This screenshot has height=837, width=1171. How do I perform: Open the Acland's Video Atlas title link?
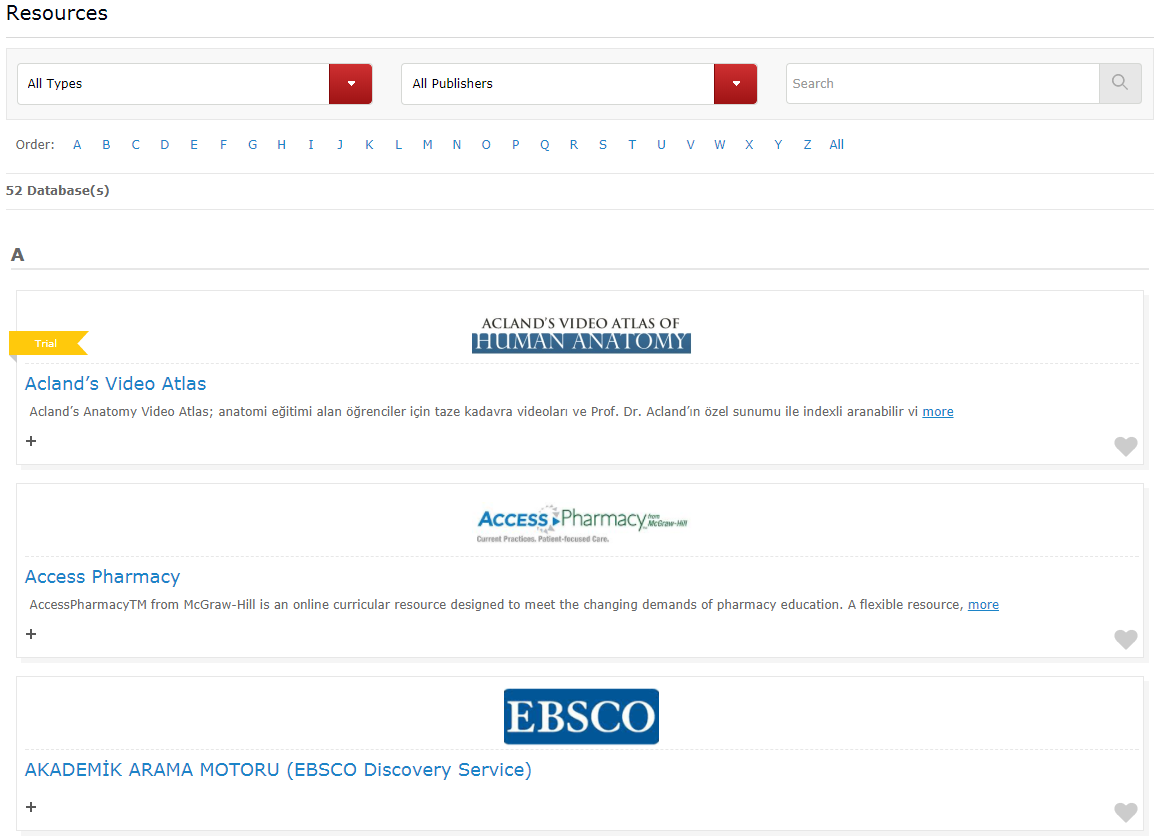click(x=117, y=383)
